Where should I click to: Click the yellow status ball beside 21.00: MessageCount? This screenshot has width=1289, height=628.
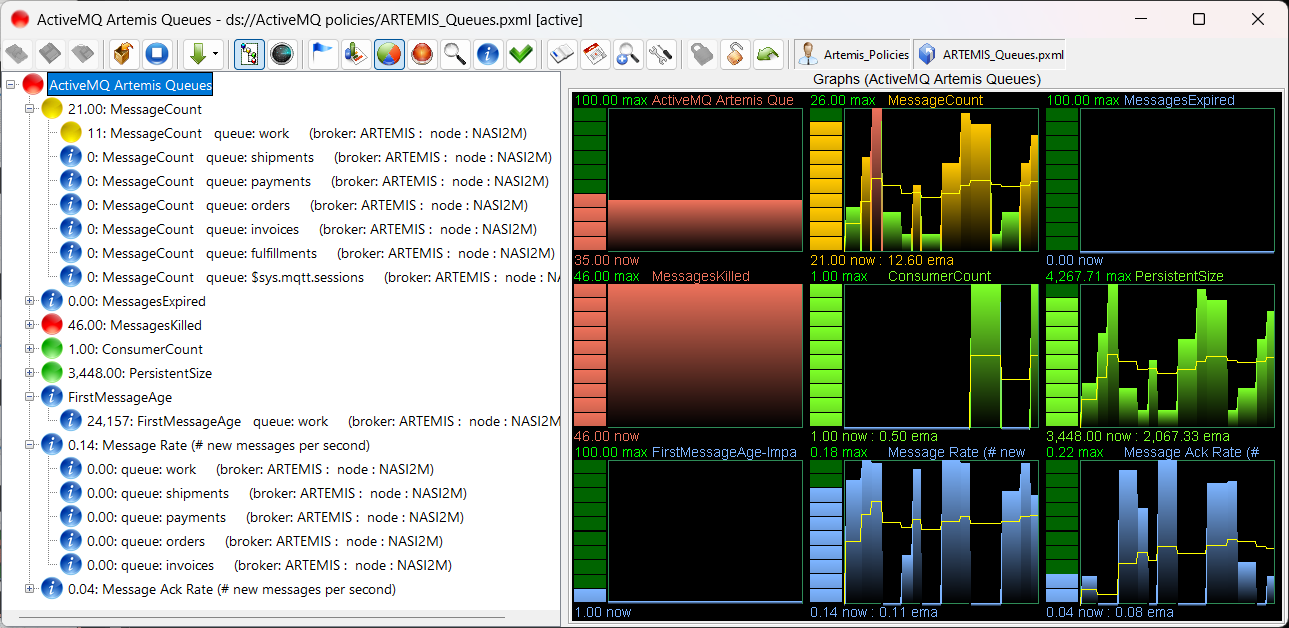point(52,109)
